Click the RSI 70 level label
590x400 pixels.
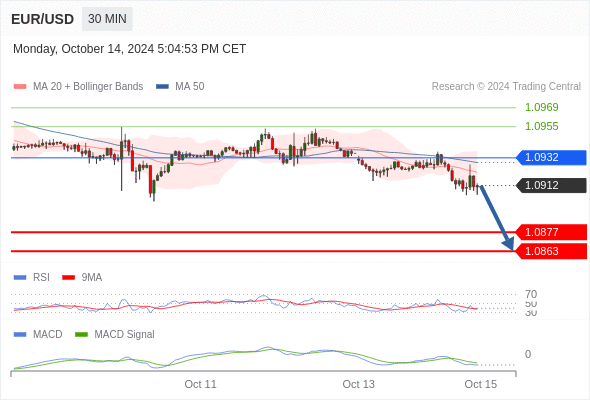coord(531,294)
